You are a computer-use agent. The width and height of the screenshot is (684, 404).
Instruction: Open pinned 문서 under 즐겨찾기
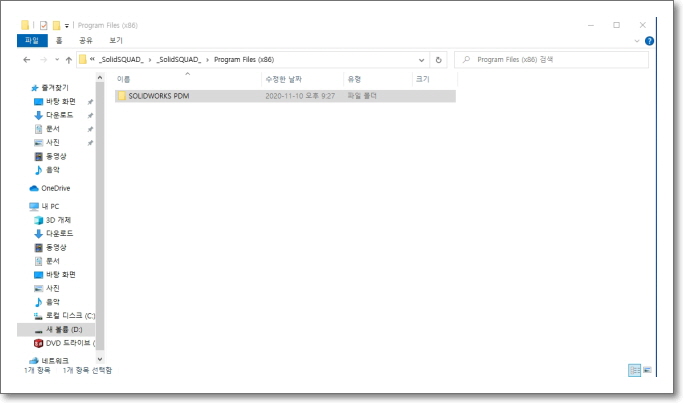coord(53,129)
